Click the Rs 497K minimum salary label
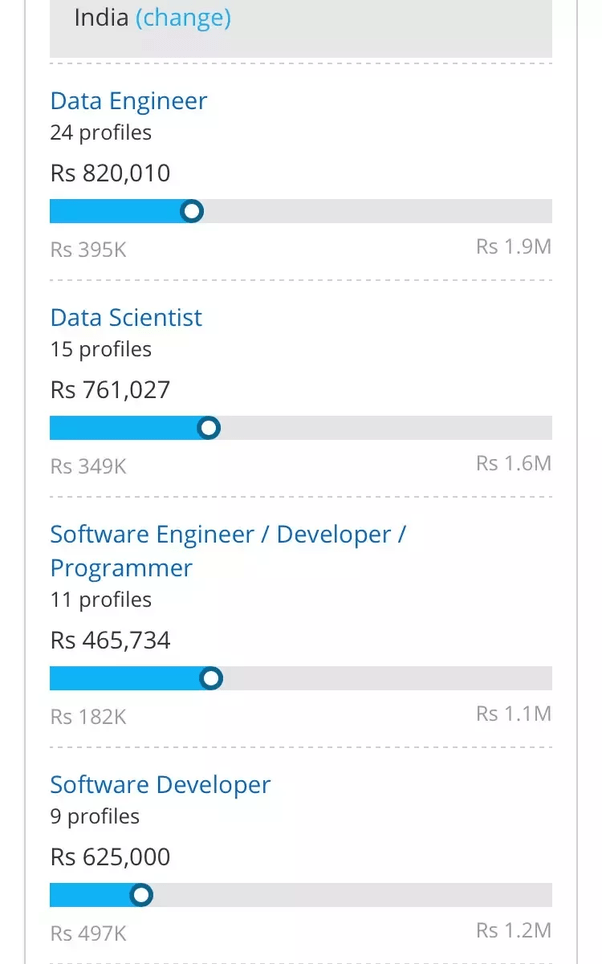 [88, 933]
